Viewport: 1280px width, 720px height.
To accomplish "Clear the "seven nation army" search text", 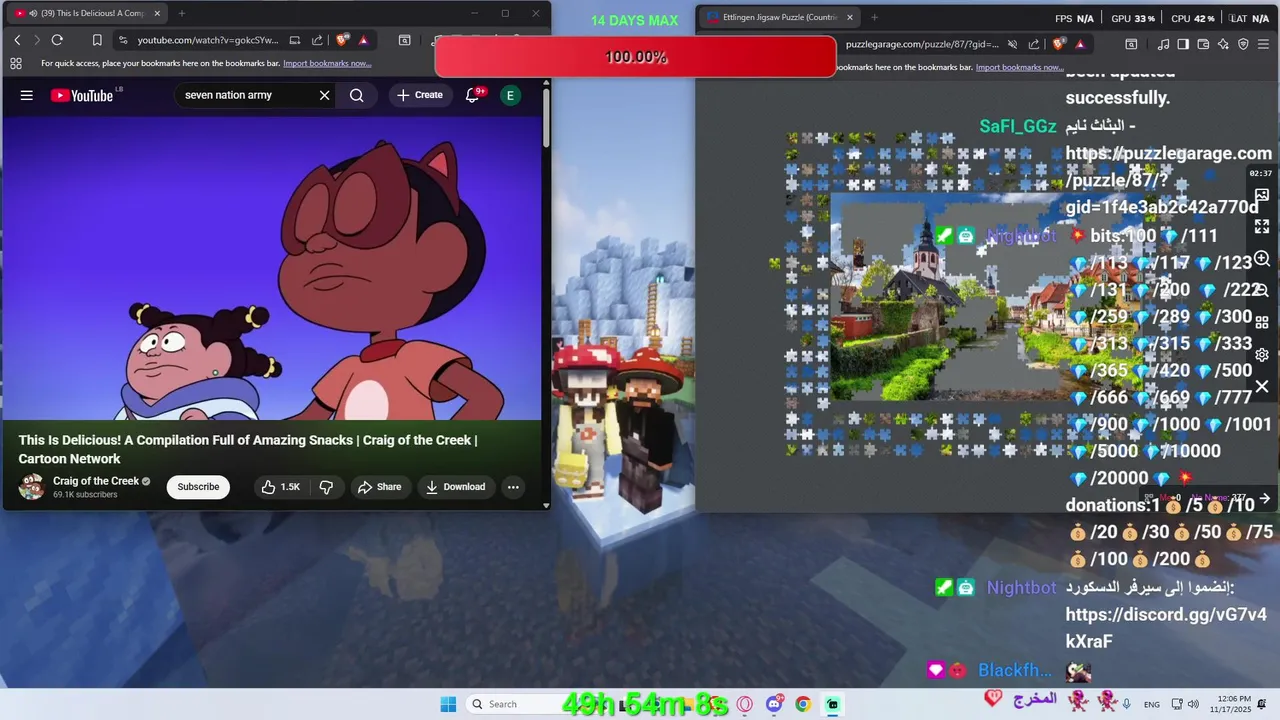I will coord(324,95).
